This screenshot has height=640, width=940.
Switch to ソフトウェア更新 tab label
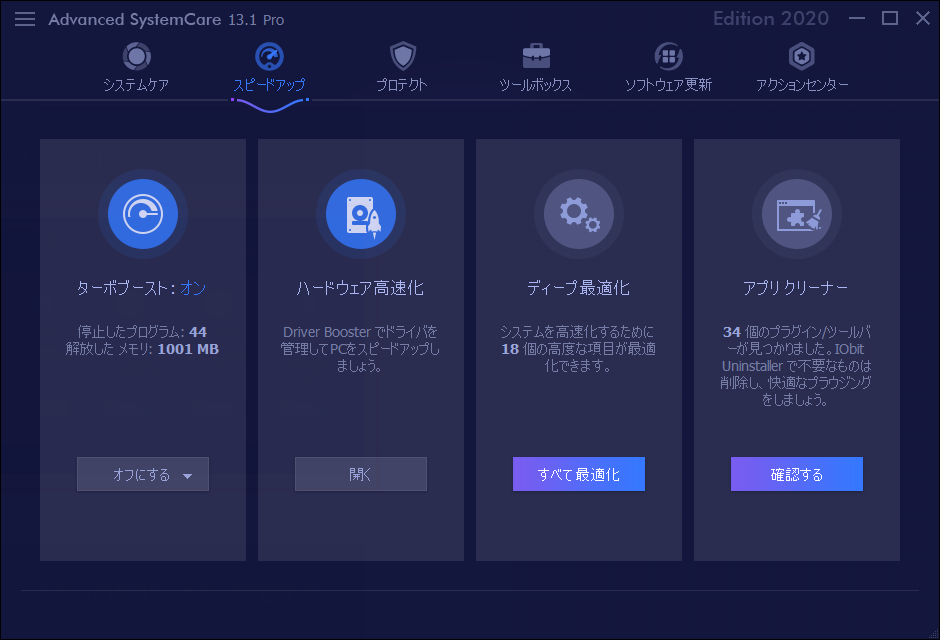668,85
